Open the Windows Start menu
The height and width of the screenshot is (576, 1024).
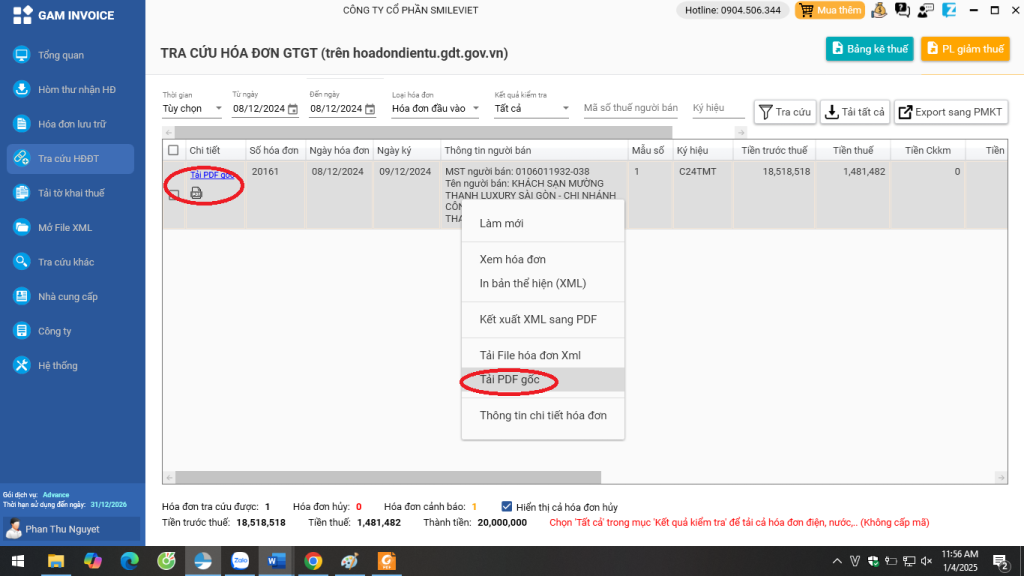18,562
